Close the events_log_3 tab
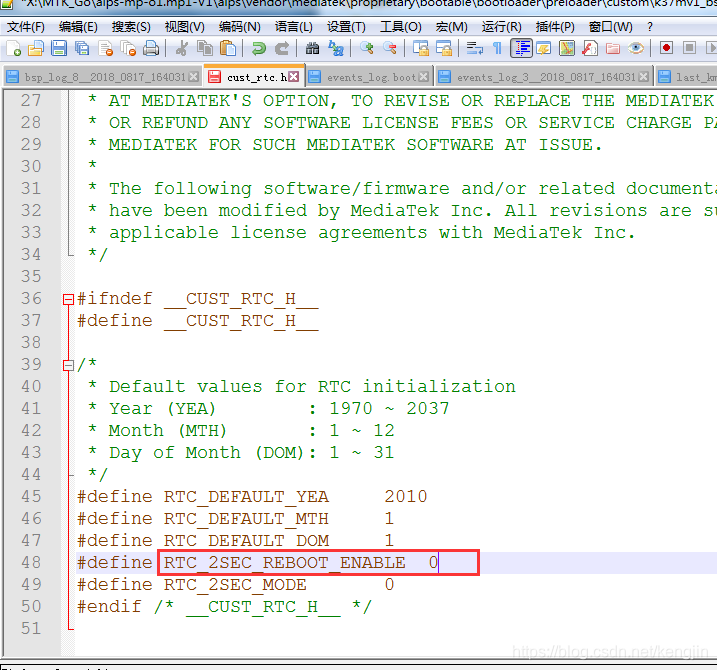717x670 pixels. pos(644,77)
